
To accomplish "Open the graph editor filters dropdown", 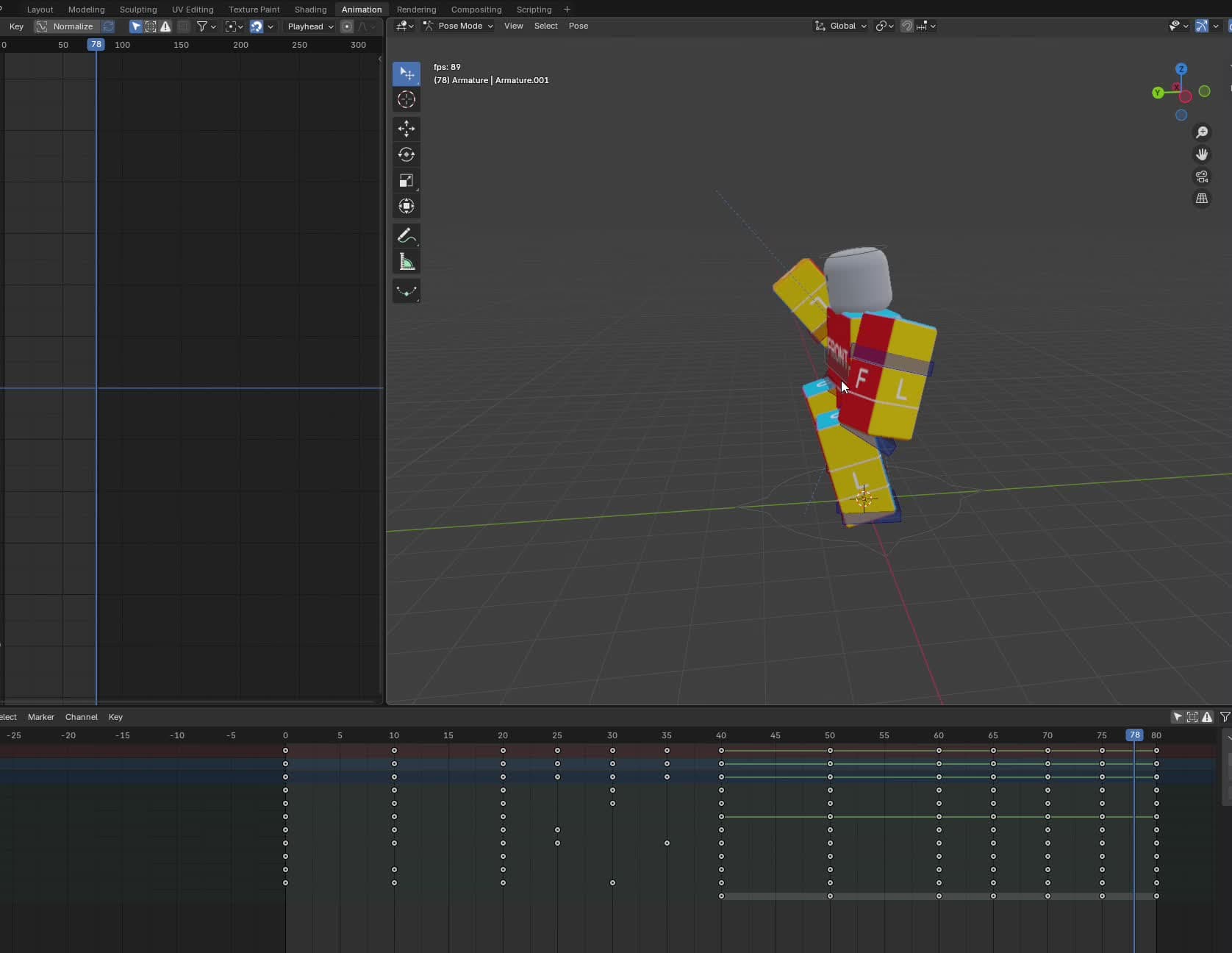I will click(206, 26).
